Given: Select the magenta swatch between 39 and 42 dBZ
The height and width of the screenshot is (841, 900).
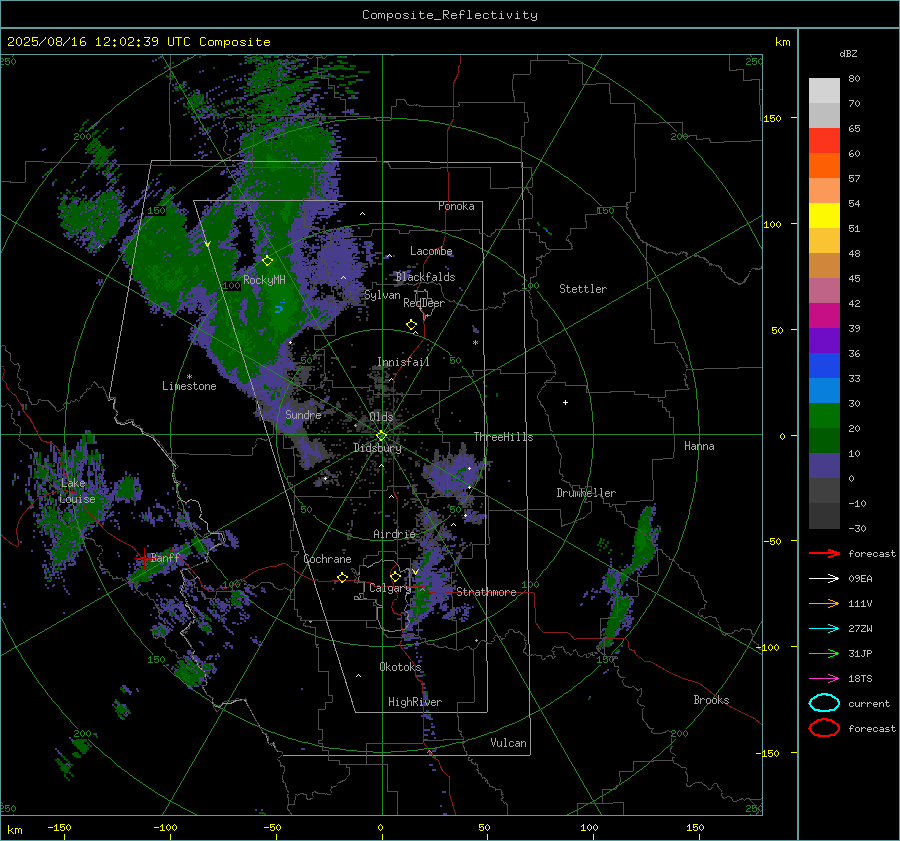Looking at the screenshot, I should [824, 316].
